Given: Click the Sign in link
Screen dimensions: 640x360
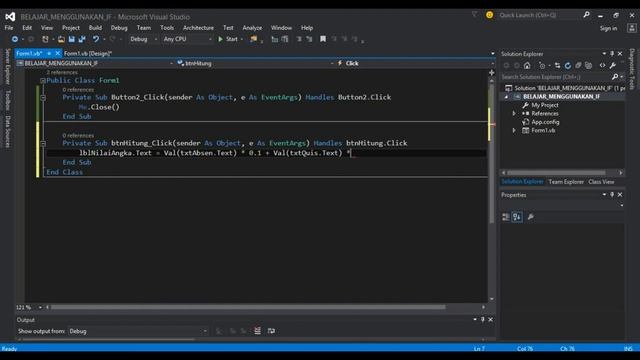Looking at the screenshot, I should point(608,28).
